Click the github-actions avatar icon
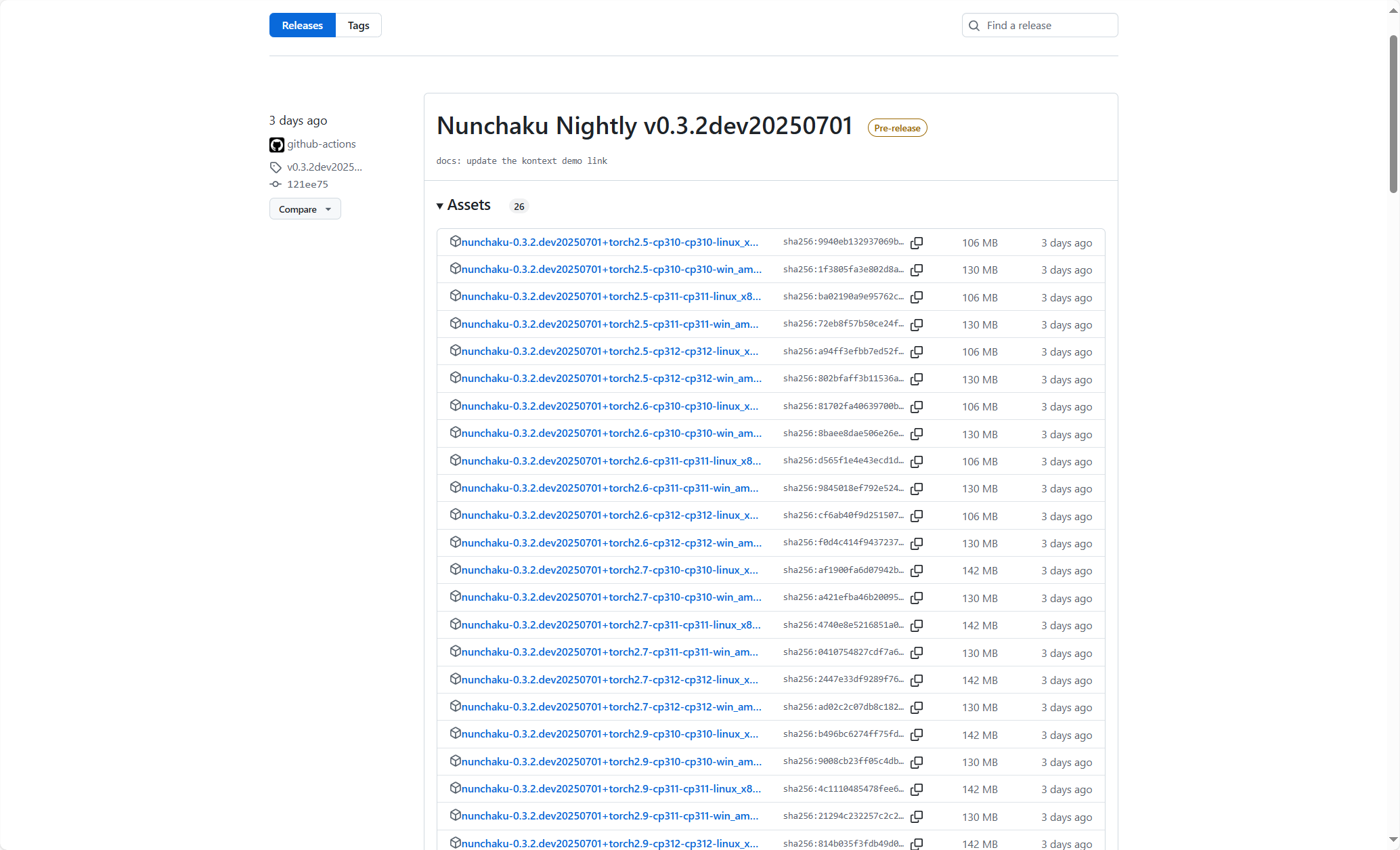This screenshot has height=850, width=1400. click(x=276, y=144)
